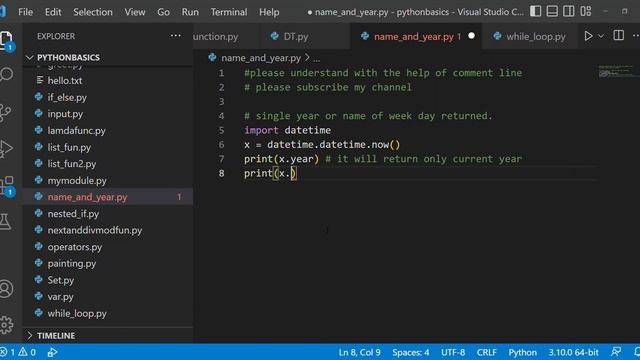Screen dimensions: 640x360
Task: Open run options dropdown arrow
Action: point(601,36)
